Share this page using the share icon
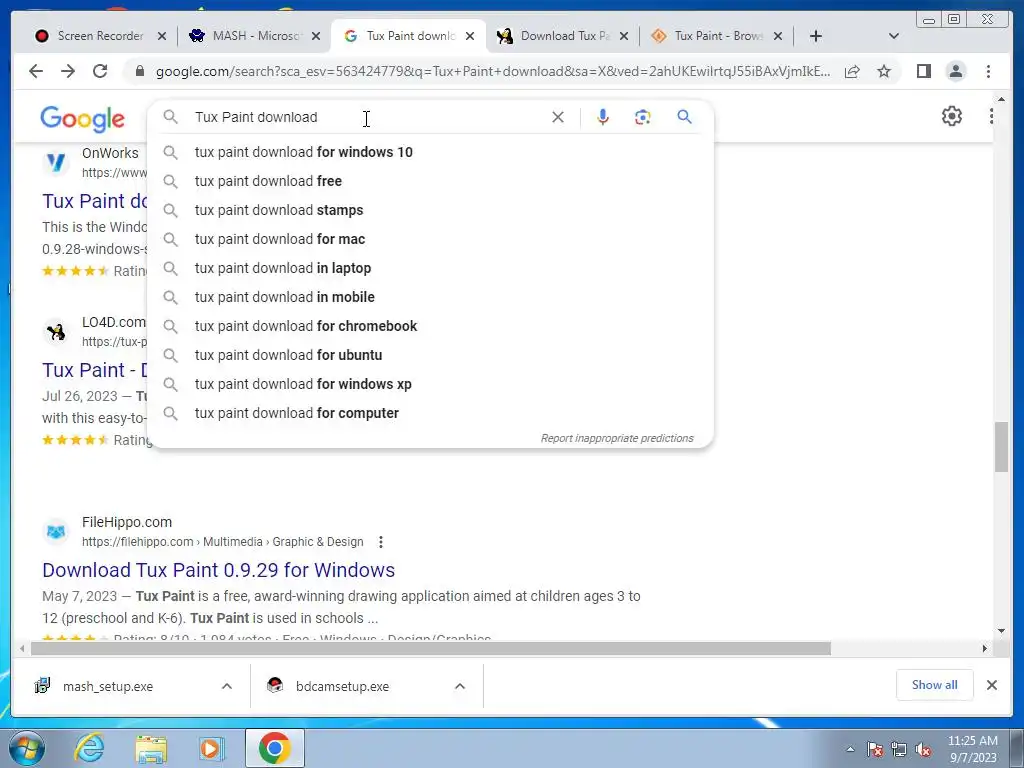This screenshot has height=768, width=1024. 852,71
